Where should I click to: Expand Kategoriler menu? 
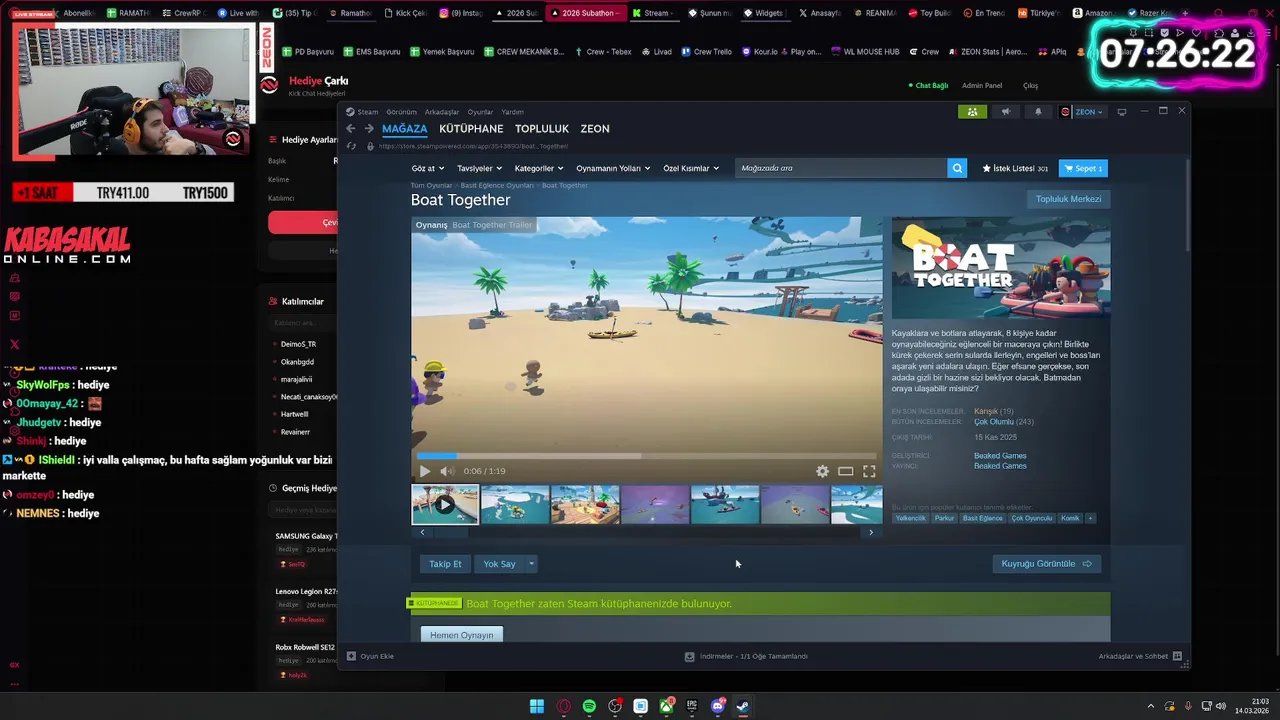[x=539, y=168]
